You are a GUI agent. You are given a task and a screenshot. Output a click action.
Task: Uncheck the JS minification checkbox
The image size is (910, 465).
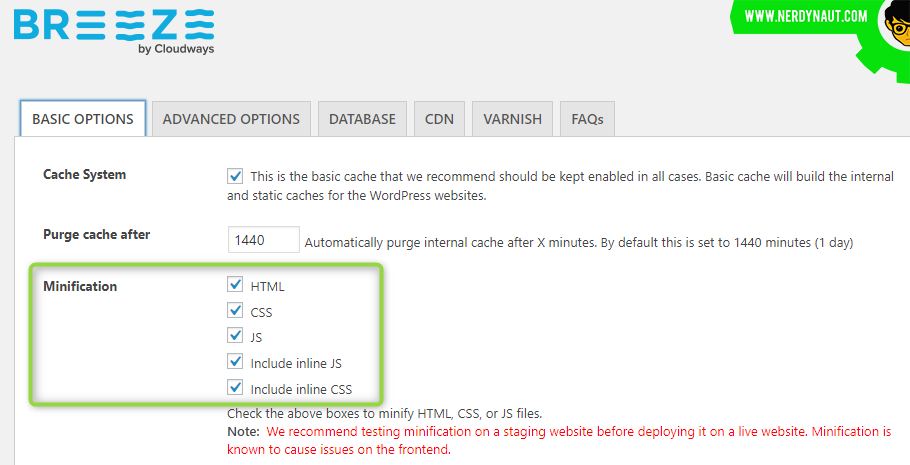(235, 336)
